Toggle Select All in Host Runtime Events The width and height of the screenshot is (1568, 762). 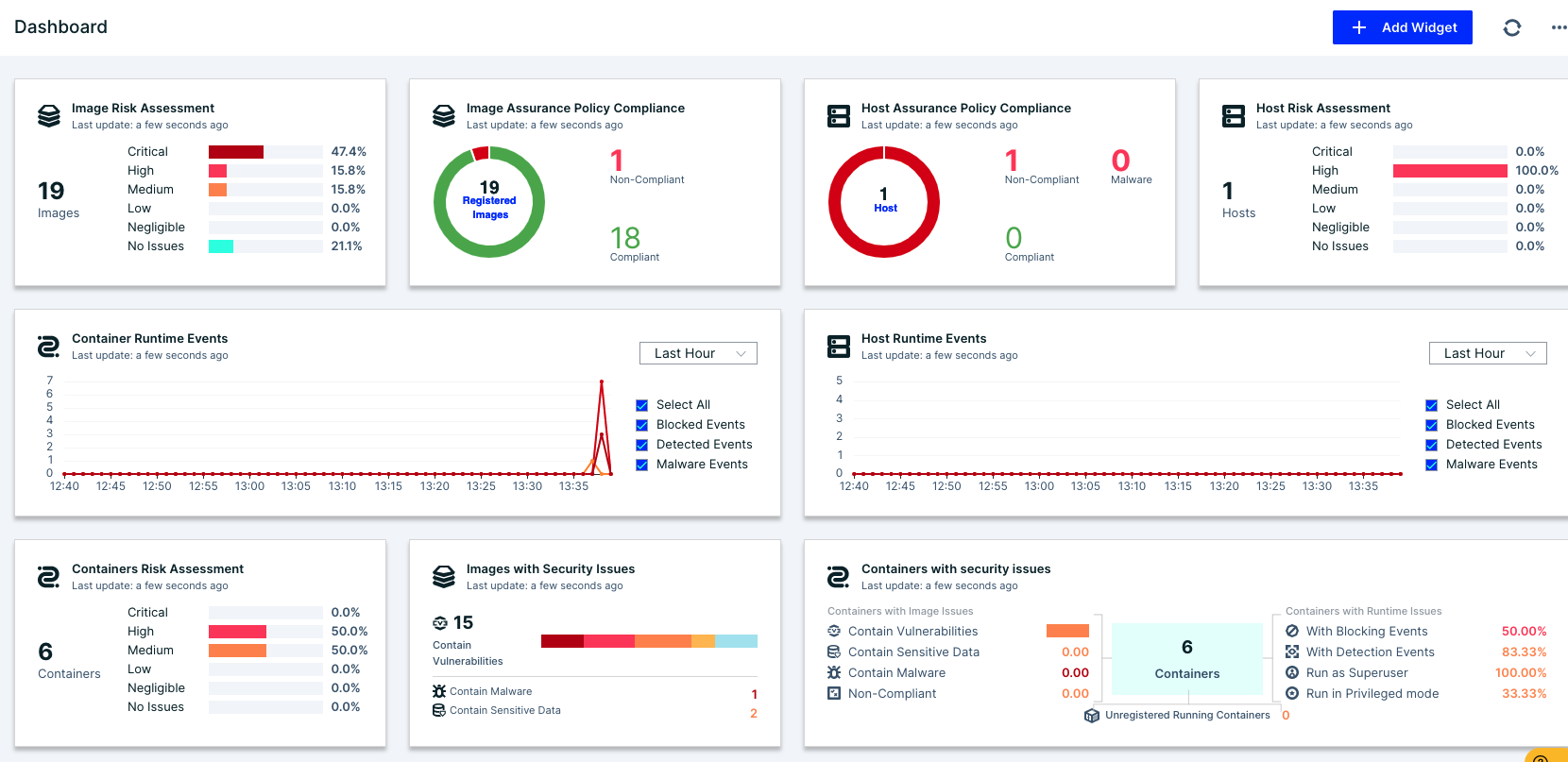[1432, 405]
